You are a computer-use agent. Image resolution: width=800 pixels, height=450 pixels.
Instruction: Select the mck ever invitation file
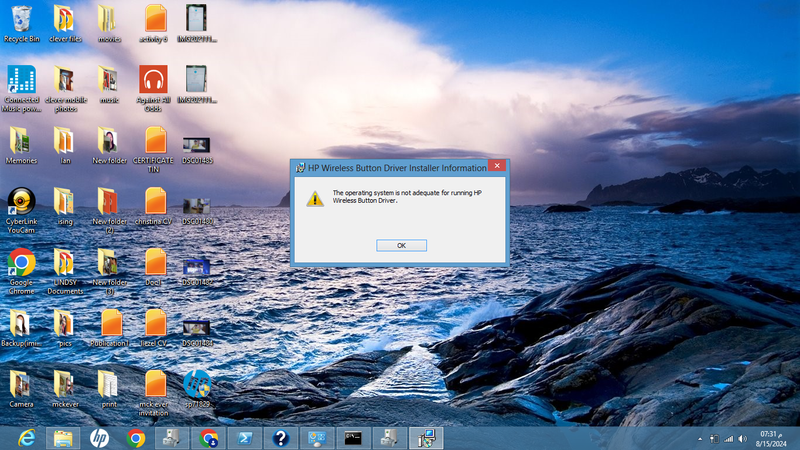click(x=154, y=393)
